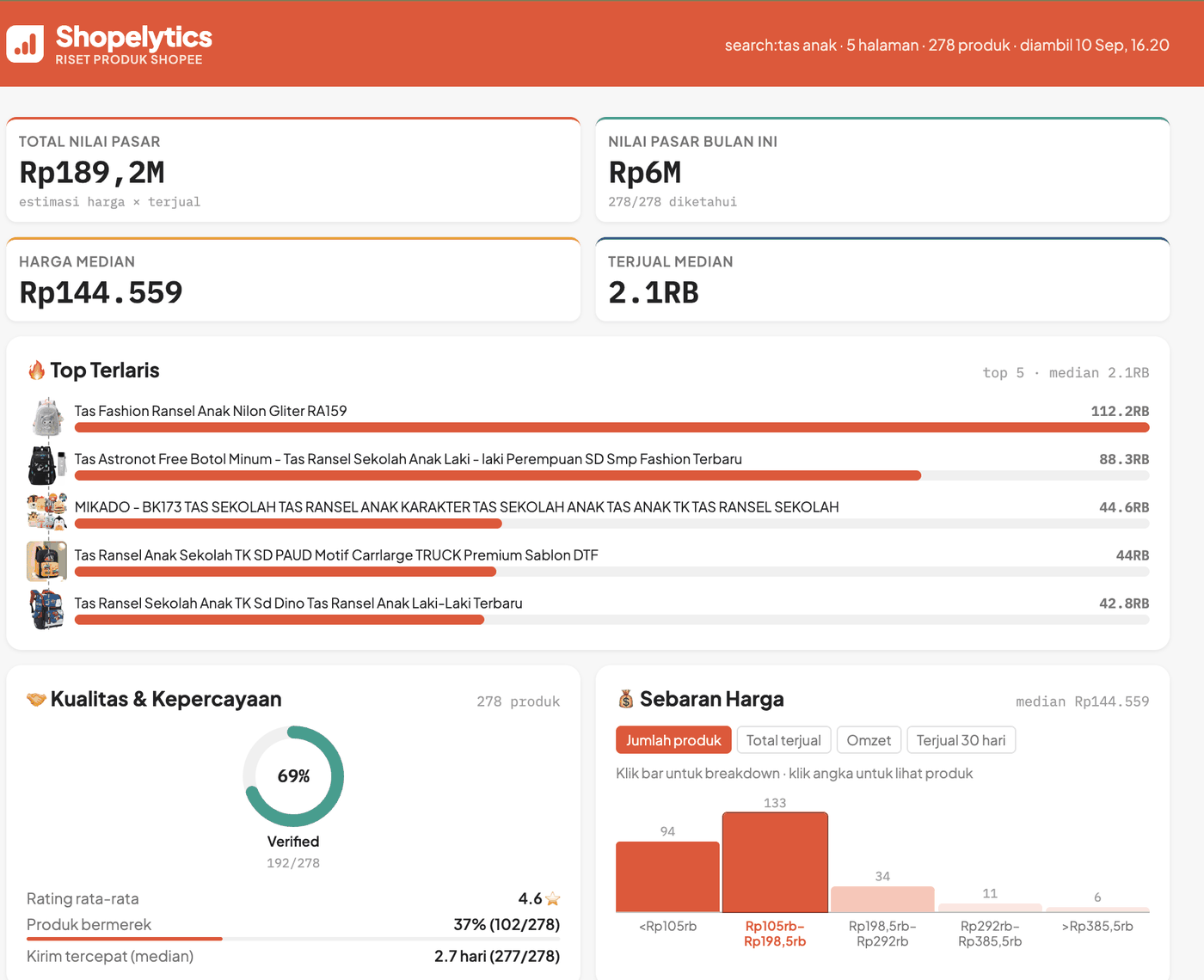Open the Dino backpack product thumbnail
Image resolution: width=1204 pixels, height=980 pixels.
click(x=47, y=609)
